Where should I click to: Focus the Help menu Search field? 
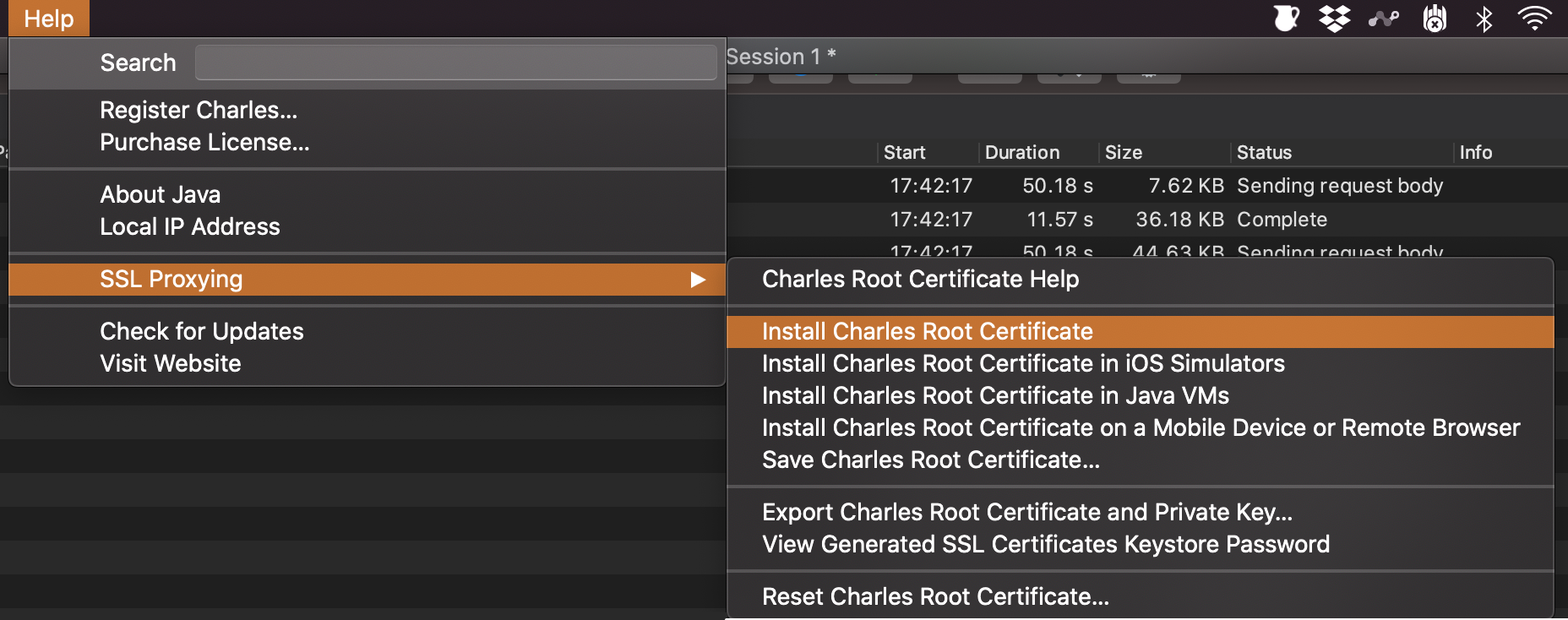[x=456, y=63]
